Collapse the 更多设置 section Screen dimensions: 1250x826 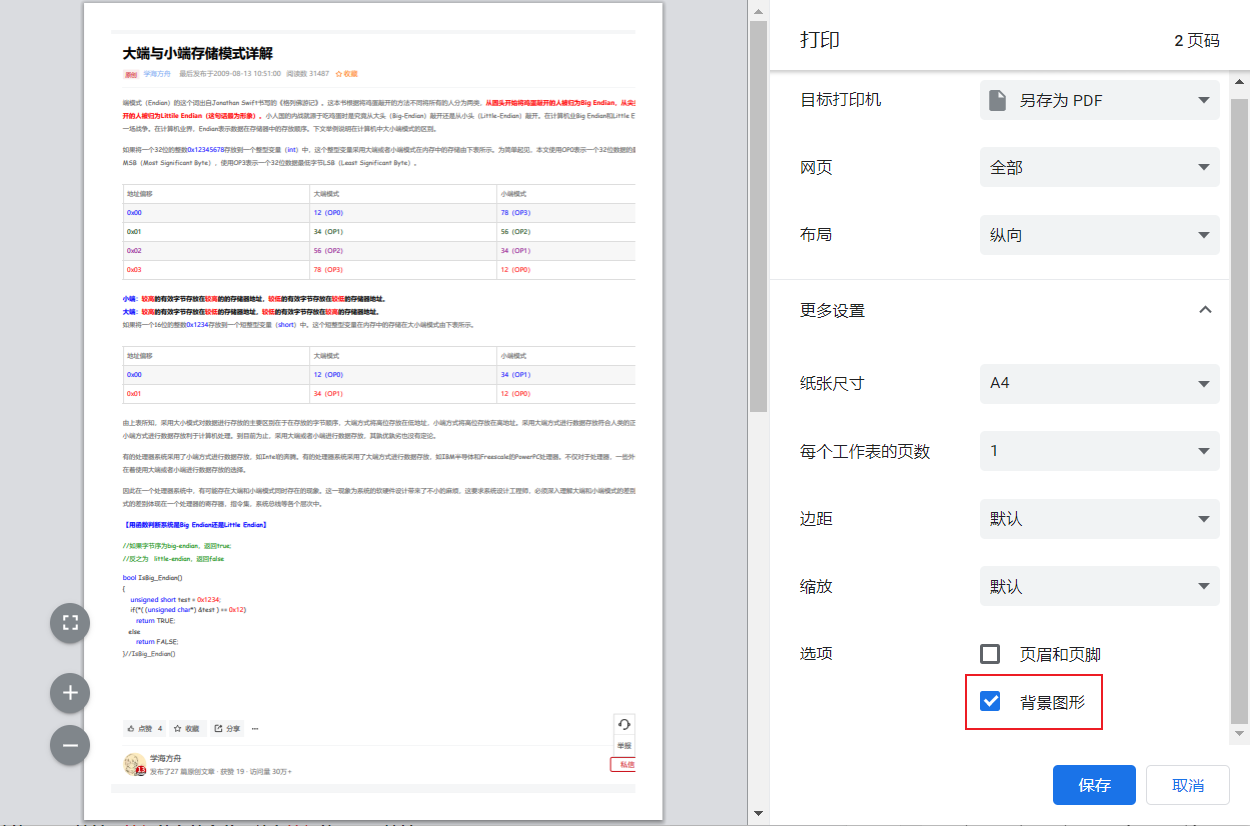[1205, 310]
